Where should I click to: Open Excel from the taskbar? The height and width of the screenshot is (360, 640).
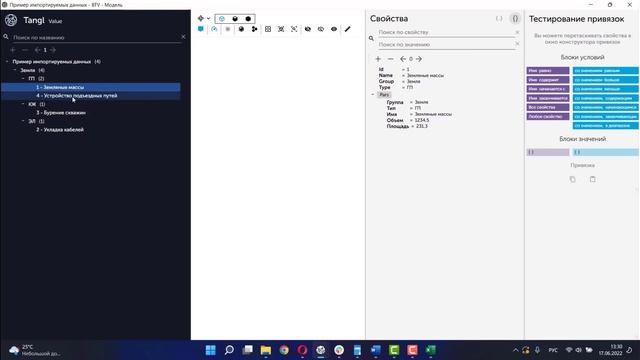(x=431, y=350)
